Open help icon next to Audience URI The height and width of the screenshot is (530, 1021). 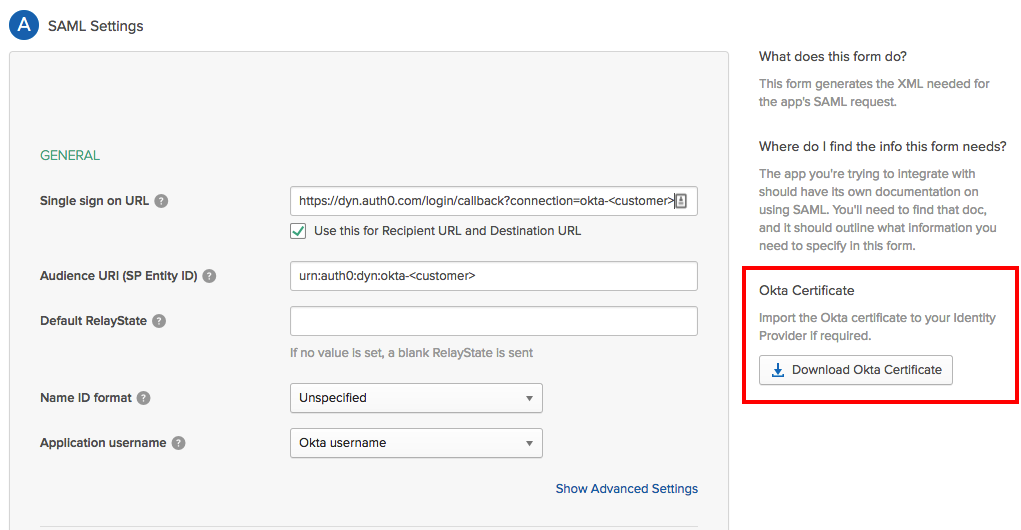point(209,276)
